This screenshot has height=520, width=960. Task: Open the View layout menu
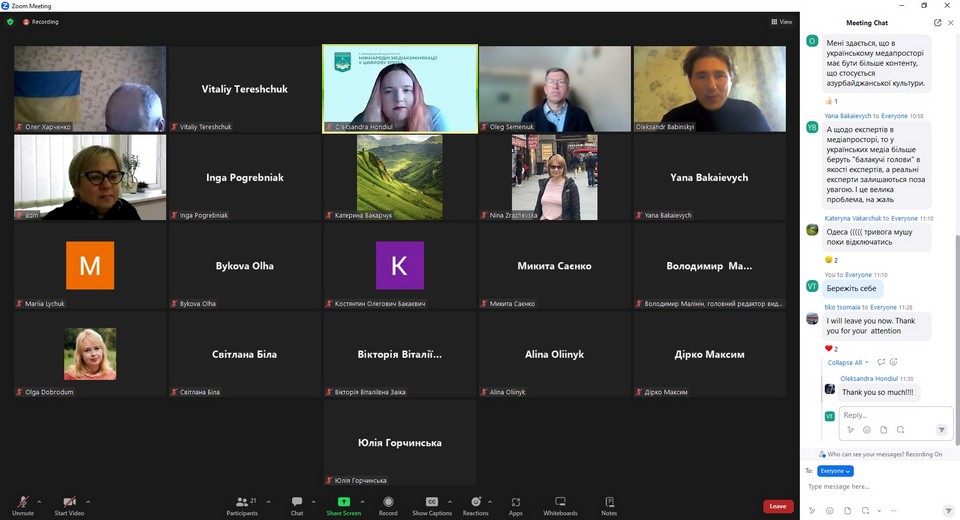tap(781, 21)
